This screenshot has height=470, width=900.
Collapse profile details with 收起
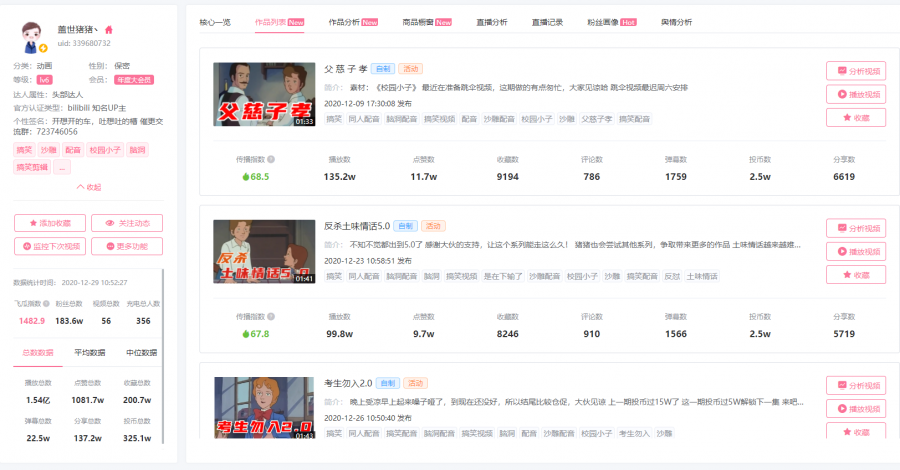click(89, 187)
